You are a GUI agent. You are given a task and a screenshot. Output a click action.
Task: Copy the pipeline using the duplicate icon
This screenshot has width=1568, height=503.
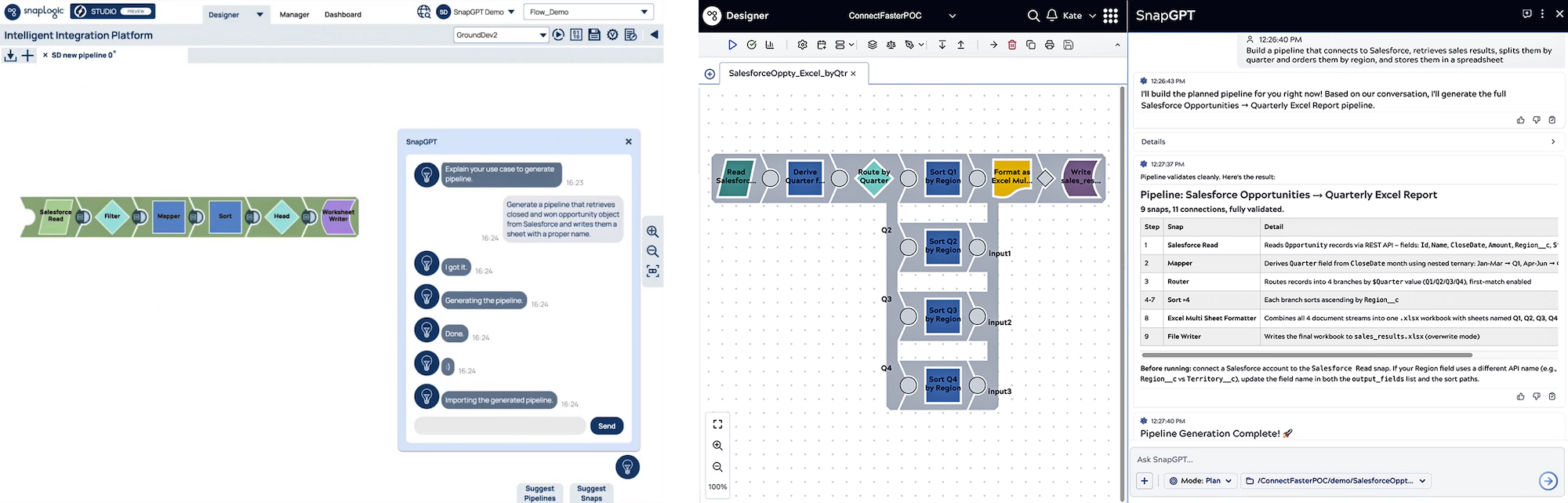click(x=1031, y=45)
